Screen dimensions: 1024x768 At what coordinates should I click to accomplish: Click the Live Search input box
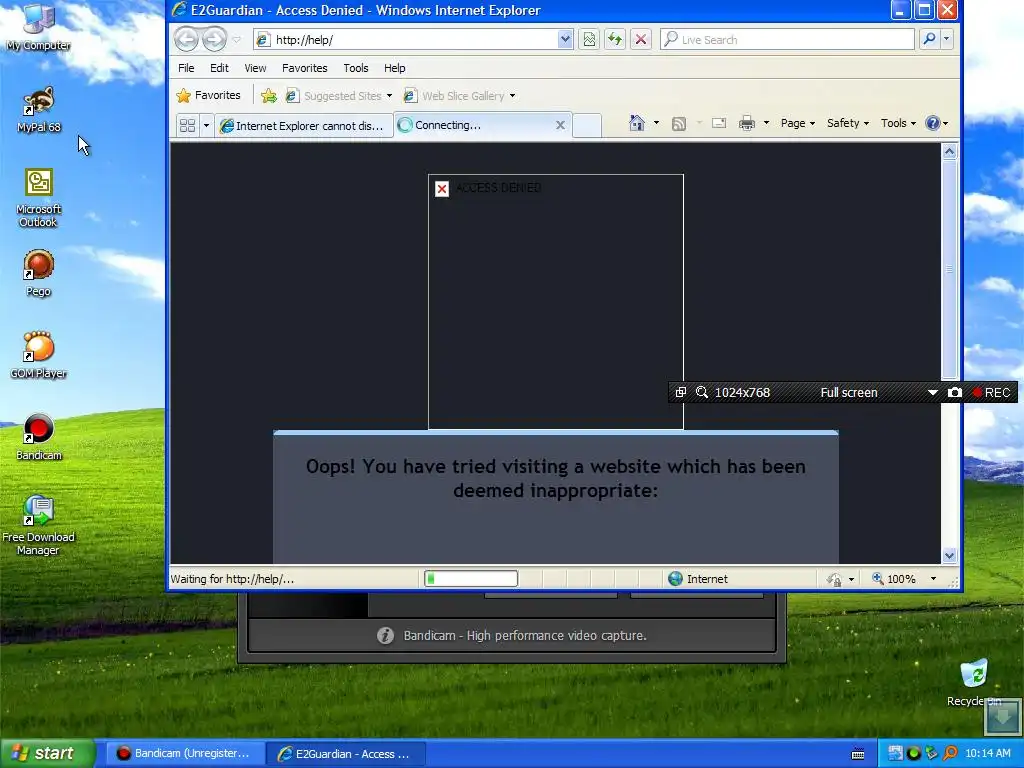point(787,40)
